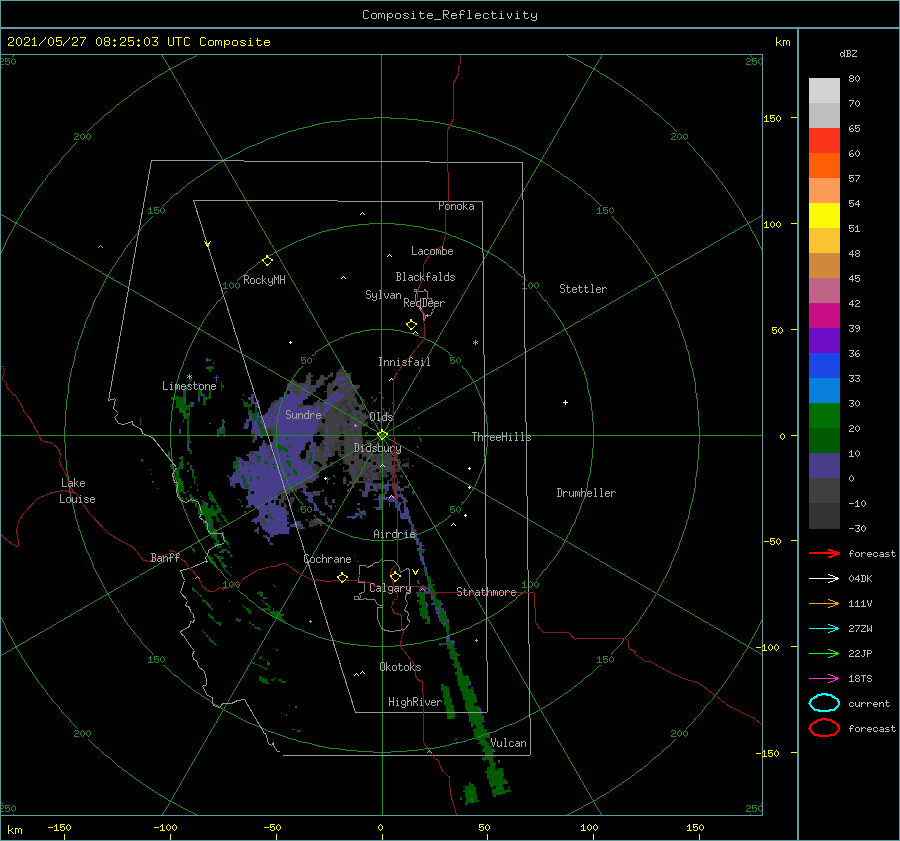Click the Innisfail city label
The height and width of the screenshot is (841, 900).
(x=404, y=362)
